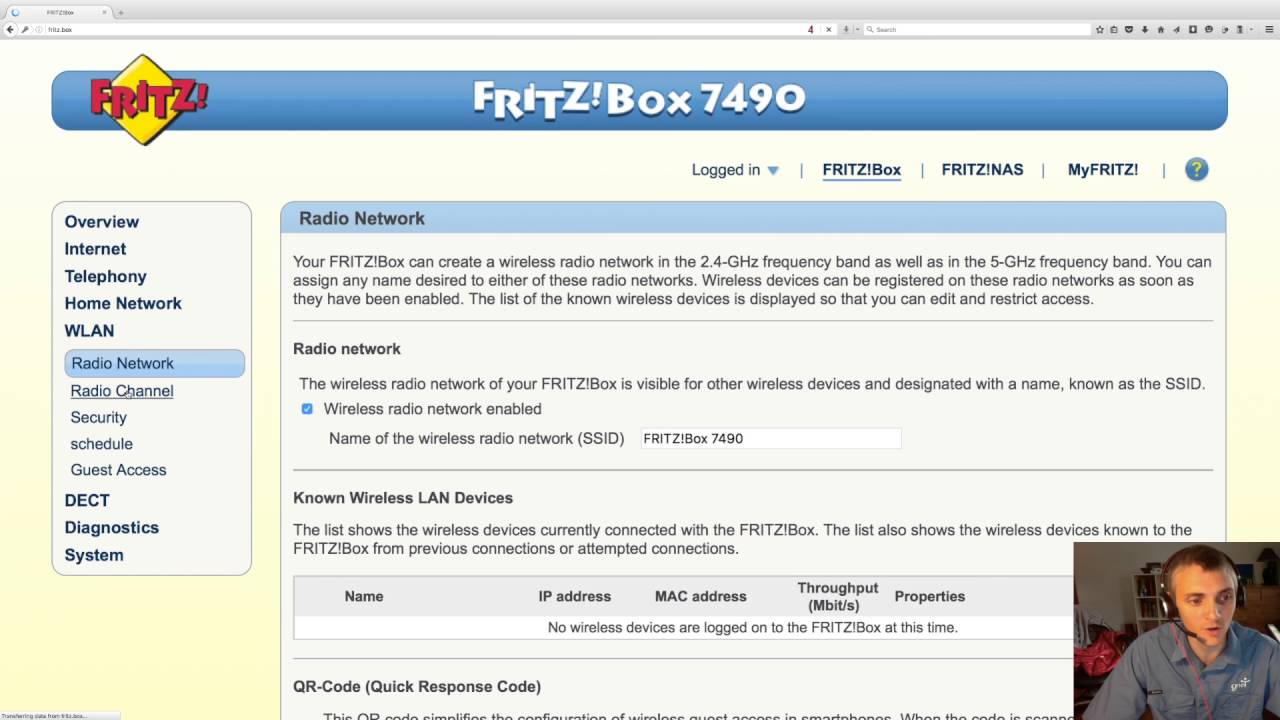Expand the Home Network menu section
This screenshot has height=720, width=1280.
click(123, 303)
